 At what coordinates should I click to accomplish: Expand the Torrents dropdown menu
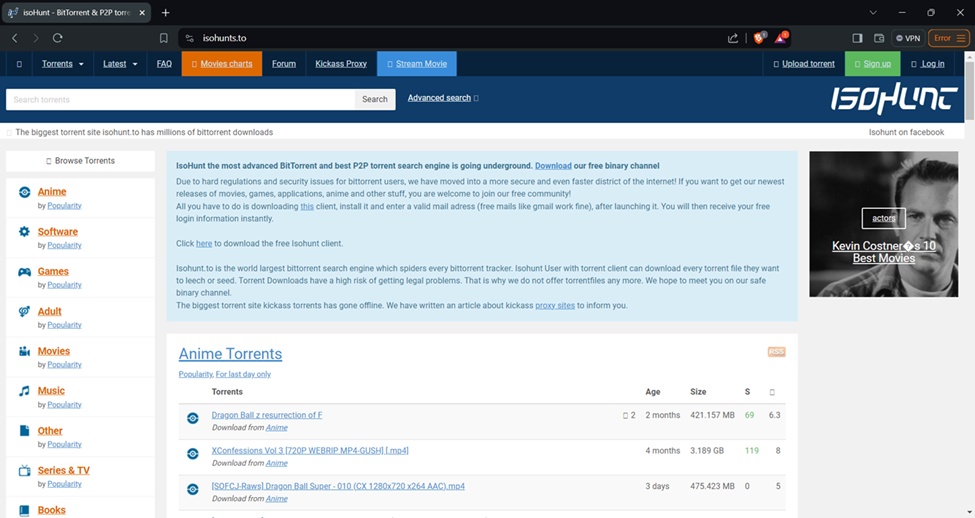62,64
